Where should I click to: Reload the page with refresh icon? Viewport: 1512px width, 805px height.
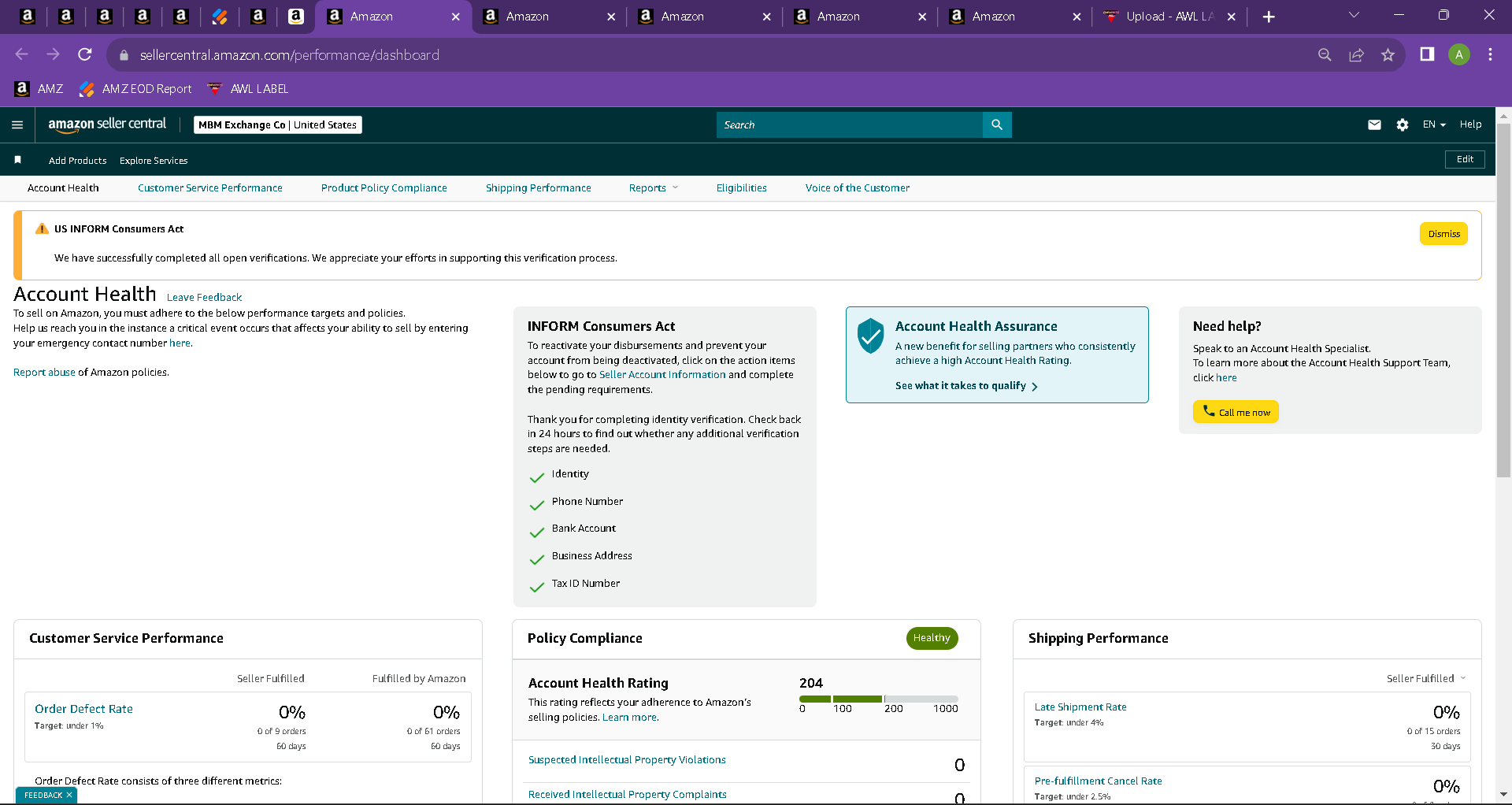point(85,54)
